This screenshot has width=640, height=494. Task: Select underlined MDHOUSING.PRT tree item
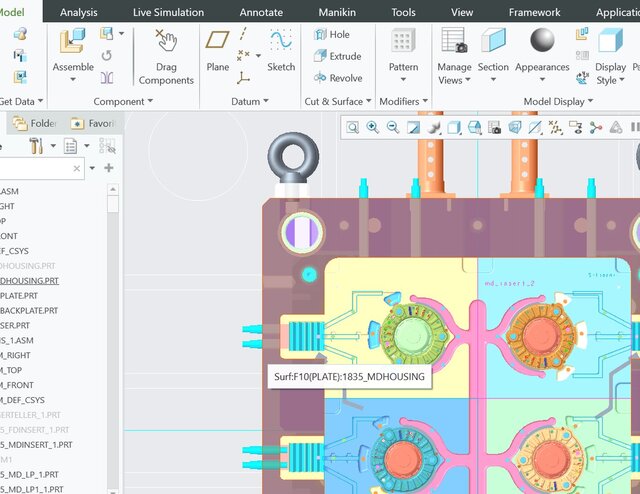click(29, 281)
